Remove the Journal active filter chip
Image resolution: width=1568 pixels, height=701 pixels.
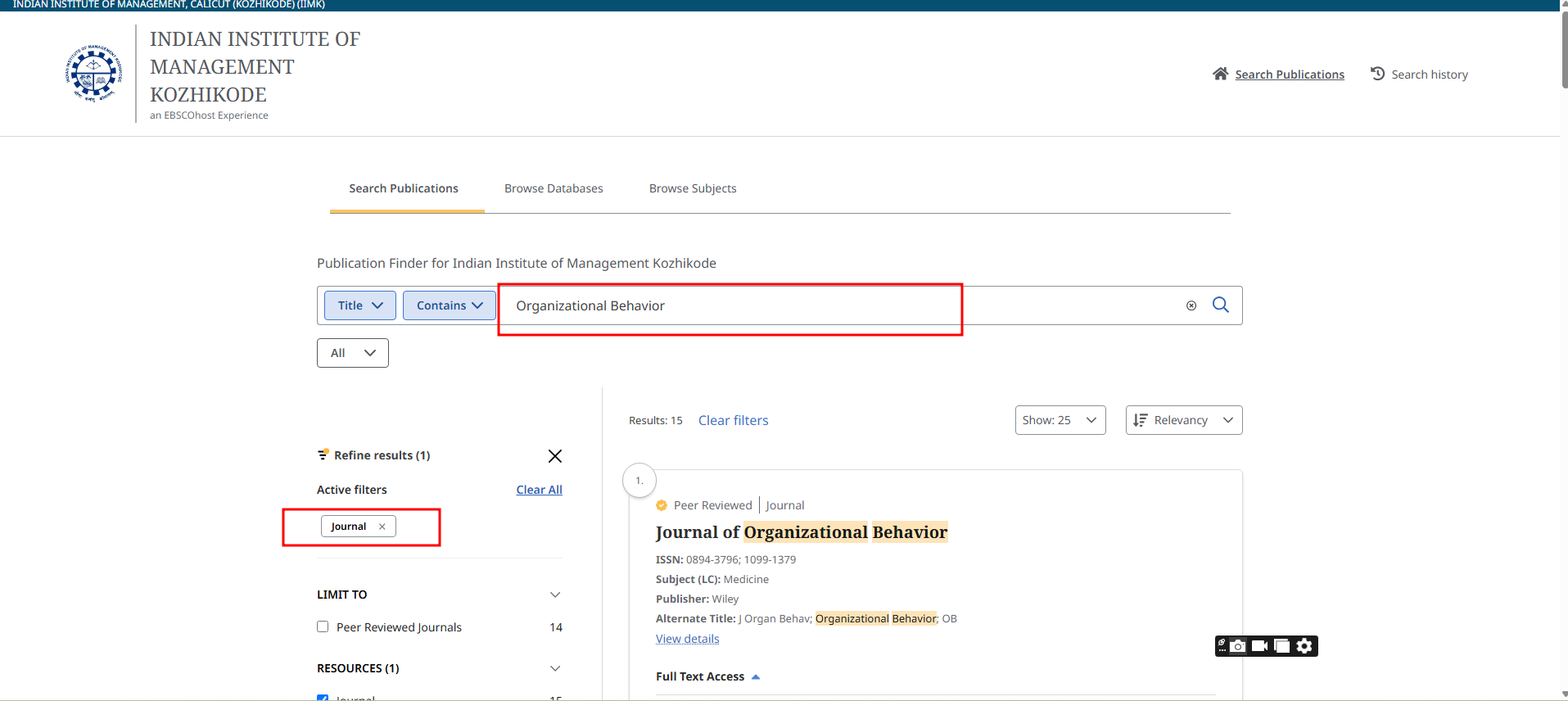pyautogui.click(x=382, y=527)
